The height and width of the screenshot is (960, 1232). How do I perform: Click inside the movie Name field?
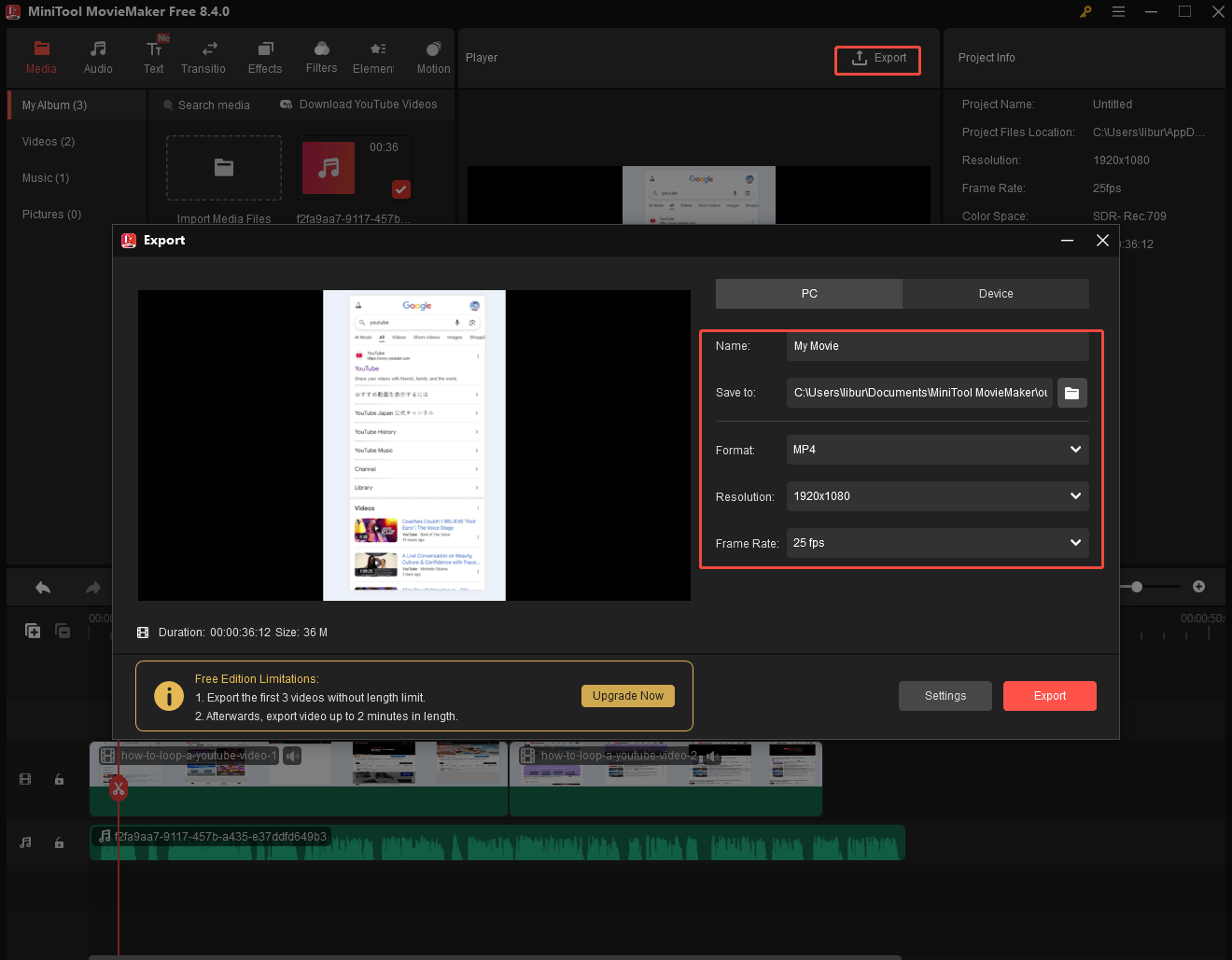[937, 345]
